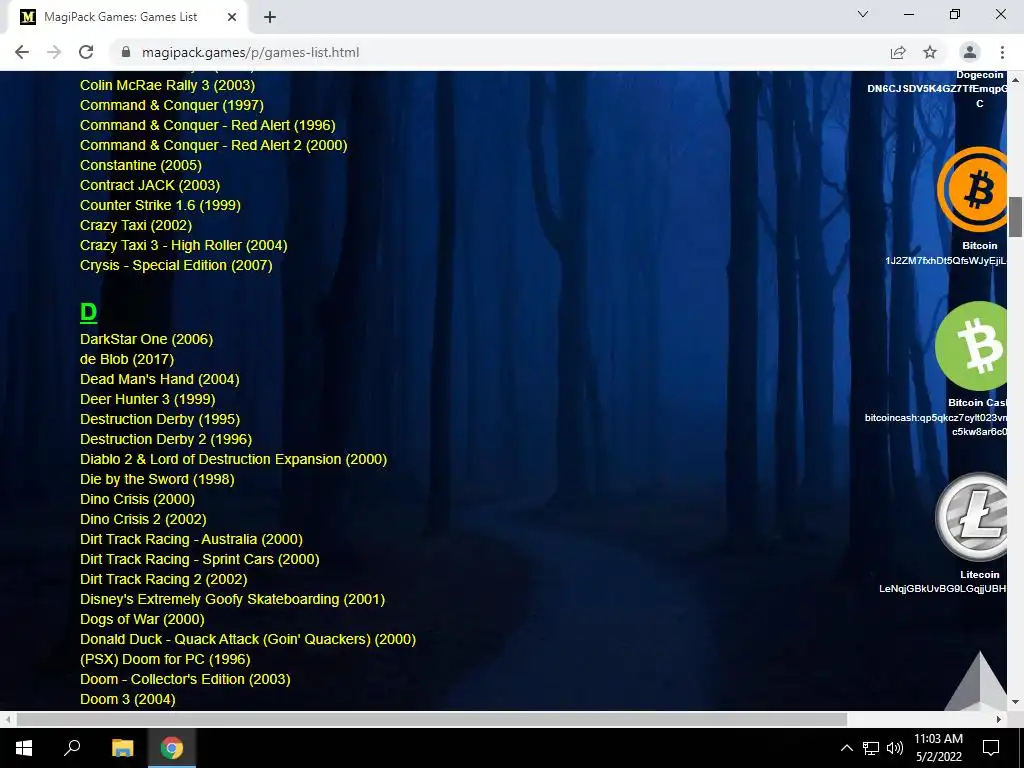Screen dimensions: 1024x768
Task: Open the notification center icon
Action: (x=991, y=748)
